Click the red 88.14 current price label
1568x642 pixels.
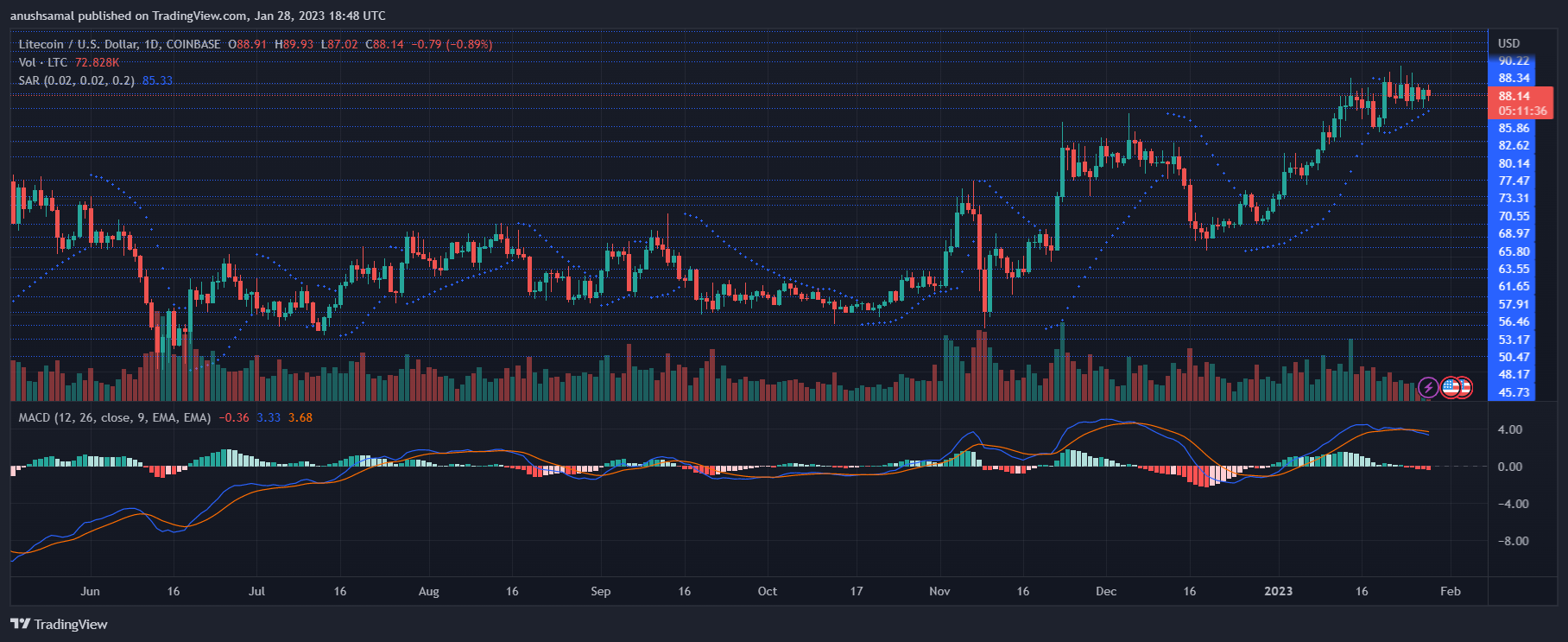[x=1514, y=96]
